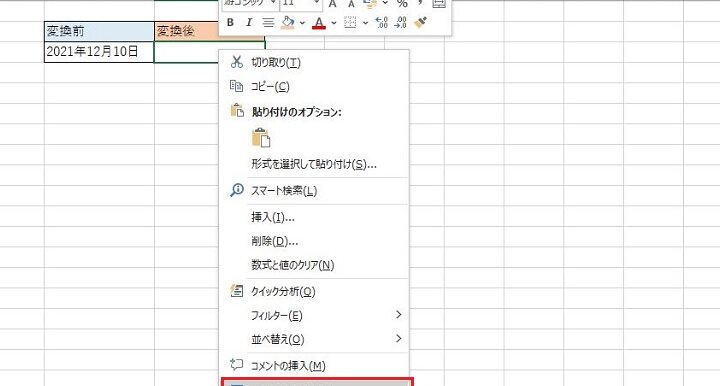Select the format painter brush
Screen dimensions: 720x386
pos(420,22)
